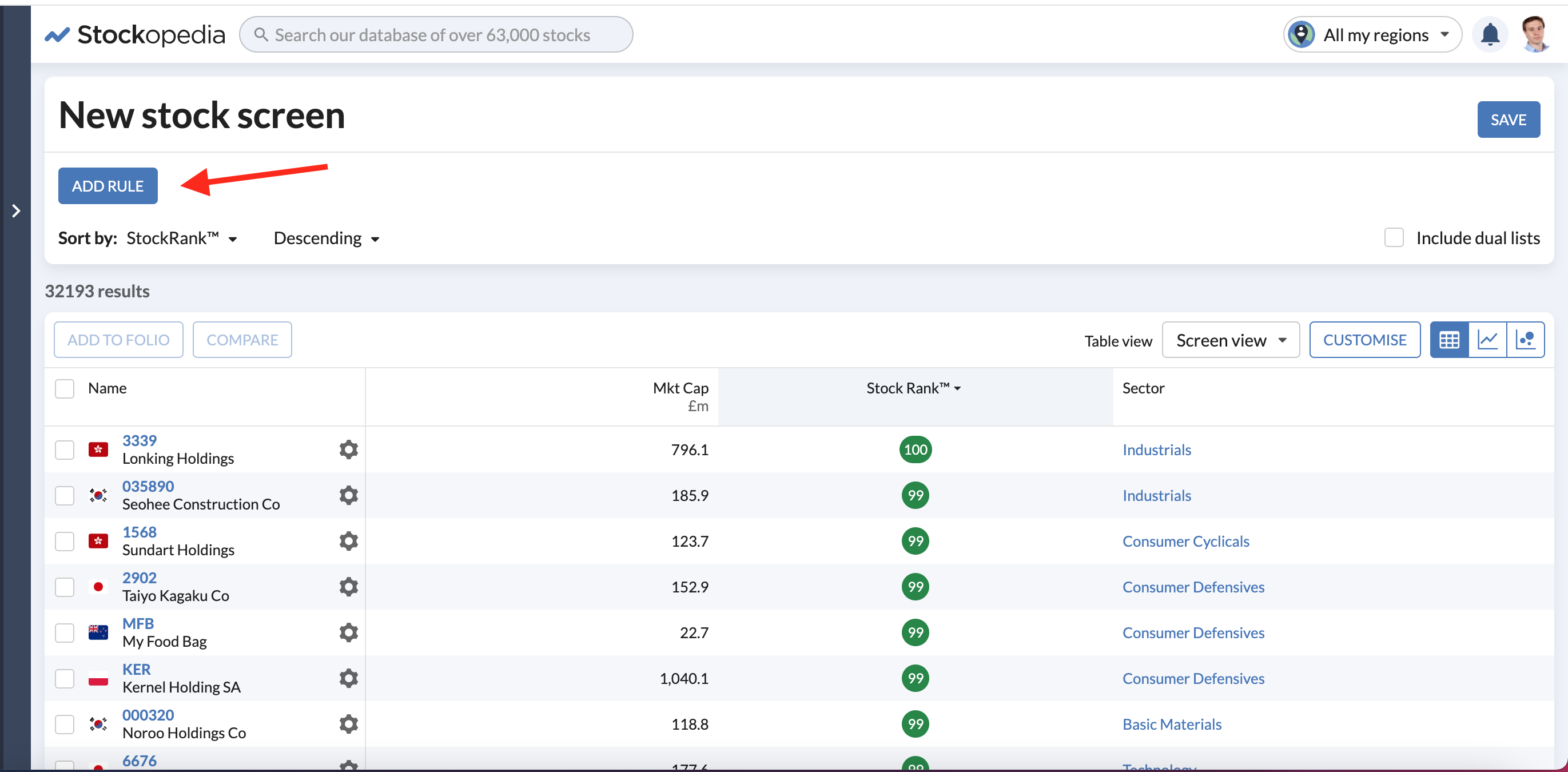1568x772 pixels.
Task: Tick the checkbox for Sundart Holdings
Action: pyautogui.click(x=65, y=540)
